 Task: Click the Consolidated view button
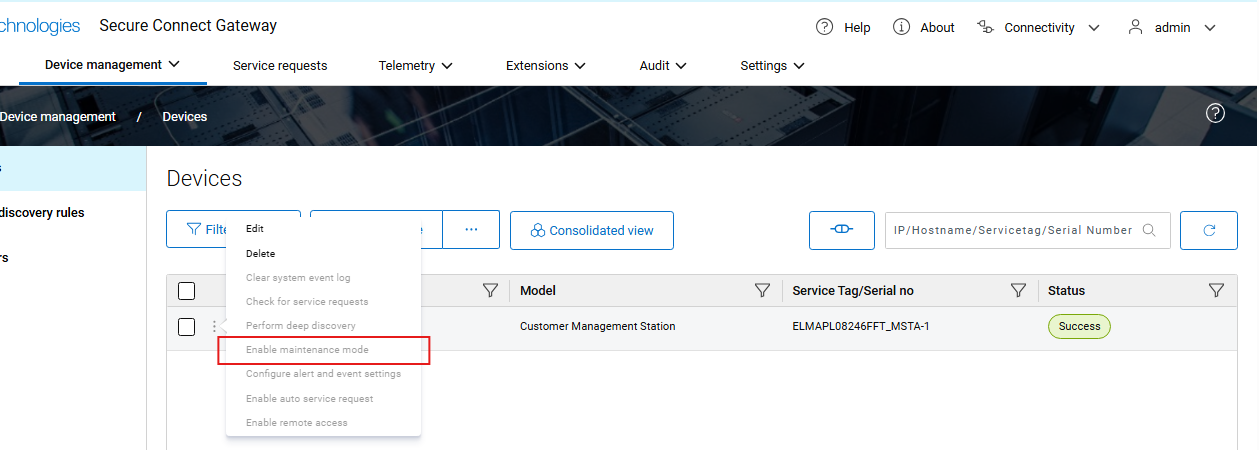(x=591, y=230)
